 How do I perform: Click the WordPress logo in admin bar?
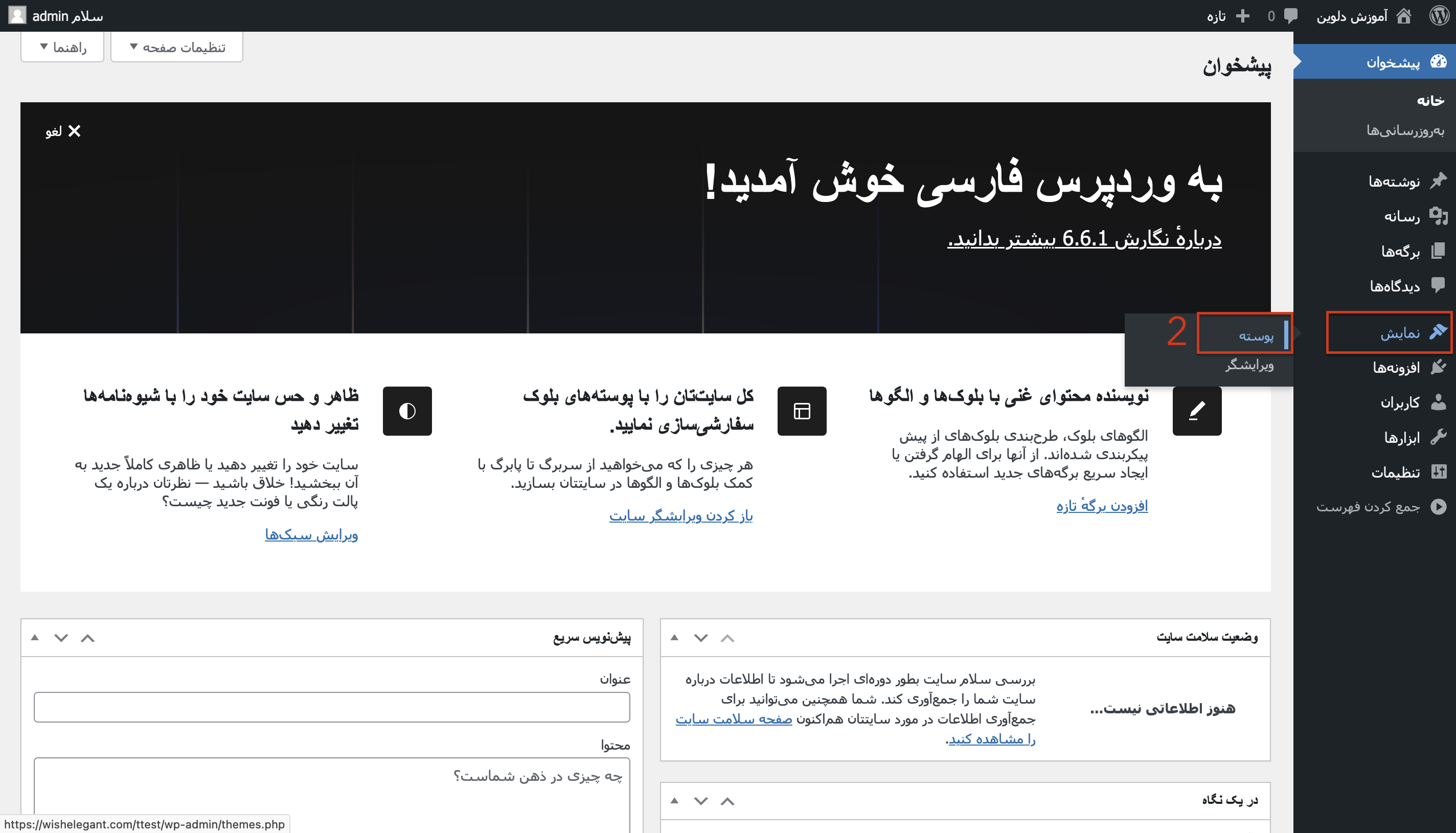click(x=1439, y=15)
